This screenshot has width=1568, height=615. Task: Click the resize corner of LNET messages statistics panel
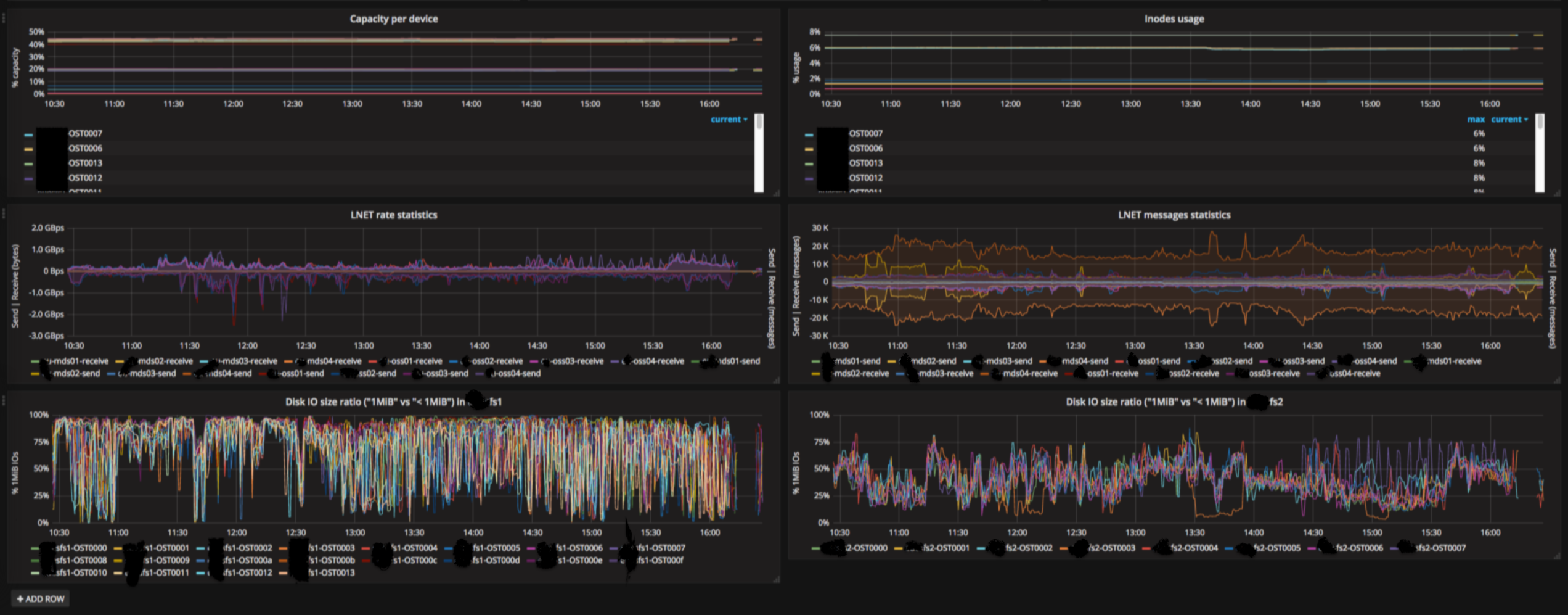click(x=1557, y=380)
